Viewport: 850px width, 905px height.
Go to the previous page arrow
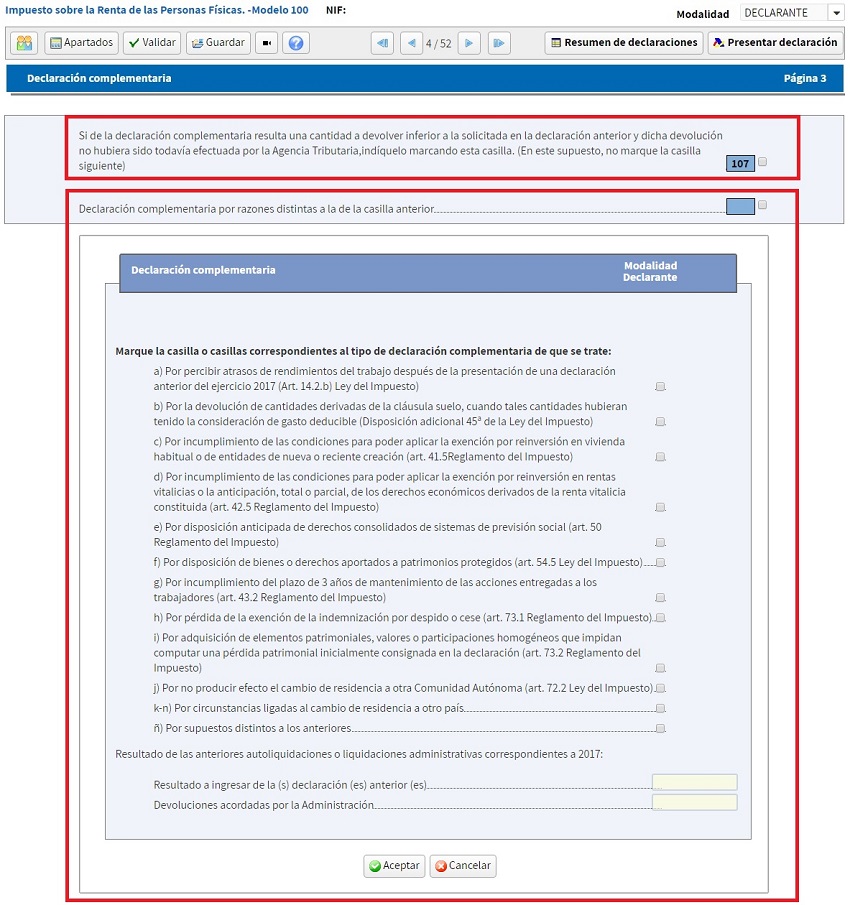pyautogui.click(x=411, y=43)
